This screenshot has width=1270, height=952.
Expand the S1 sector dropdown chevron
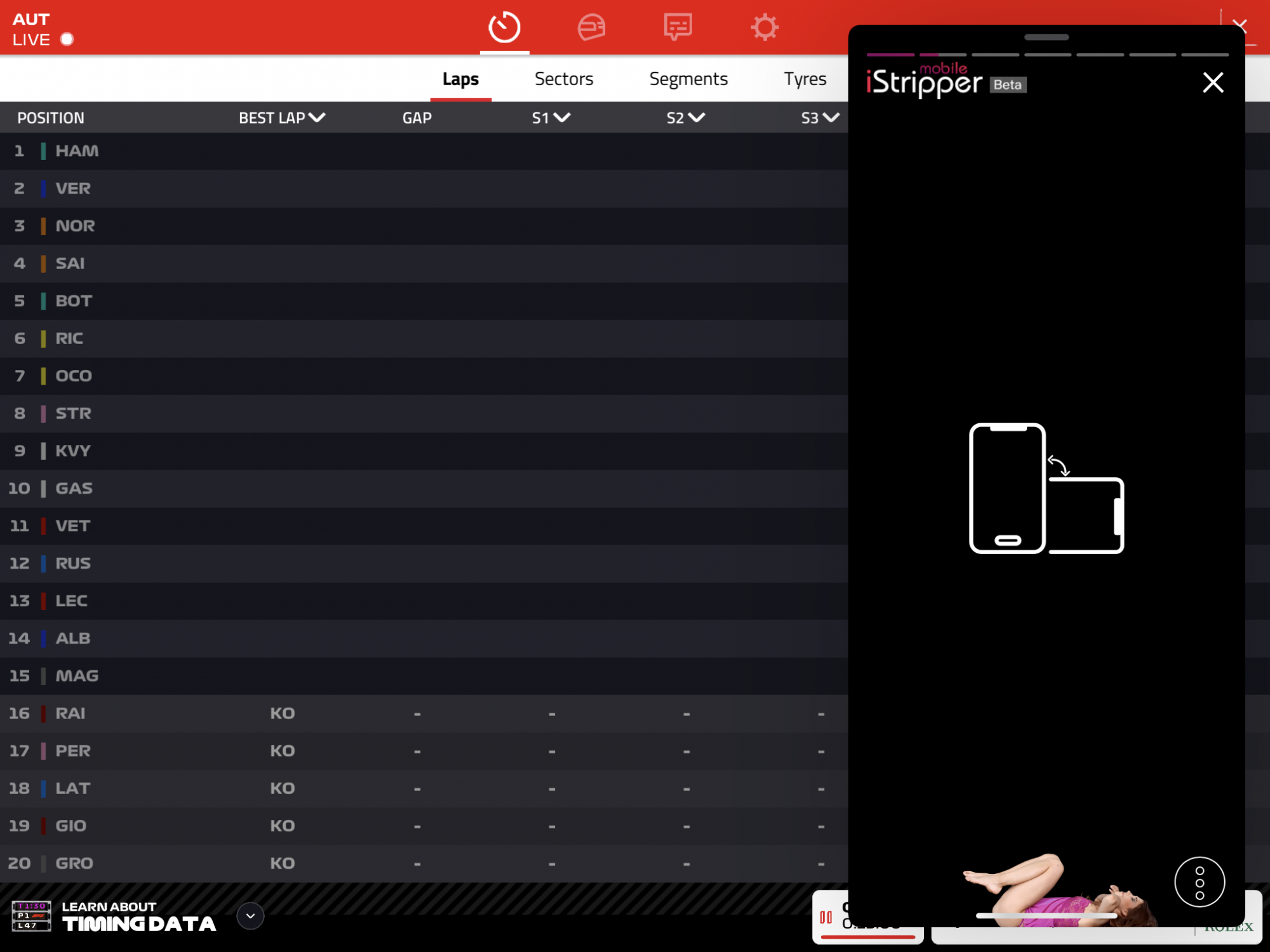click(562, 117)
